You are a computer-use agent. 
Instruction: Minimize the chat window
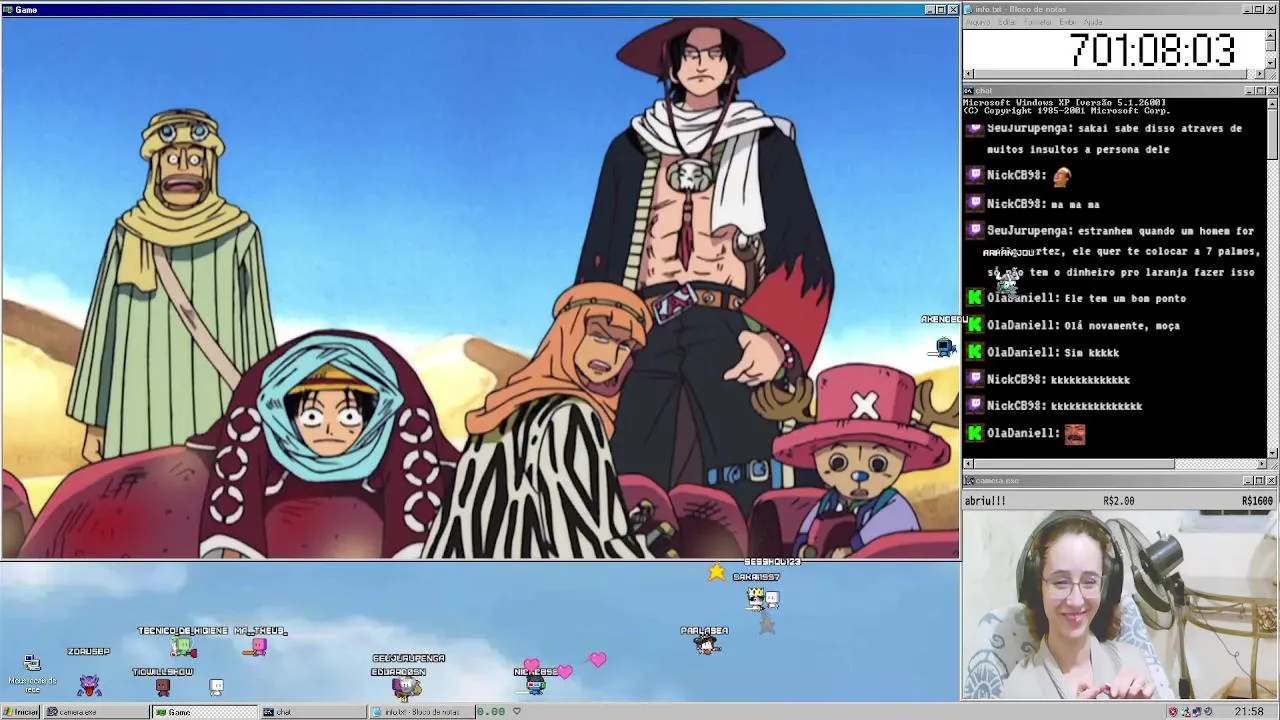tap(1249, 91)
